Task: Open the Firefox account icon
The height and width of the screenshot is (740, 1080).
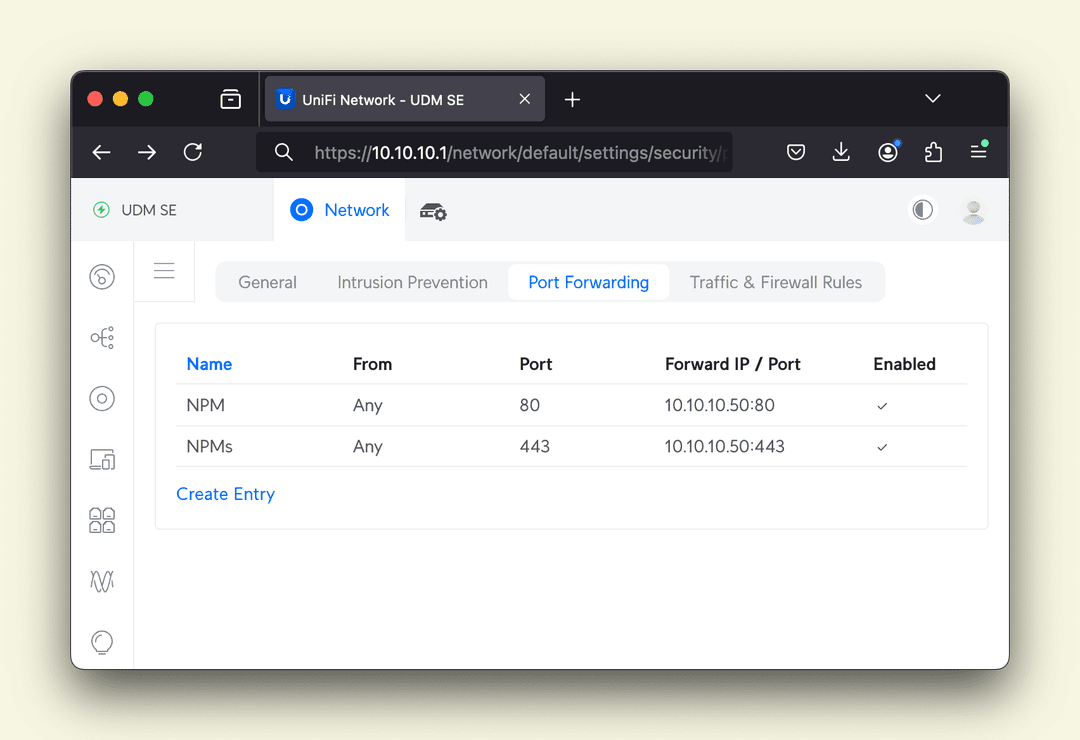Action: [x=888, y=152]
